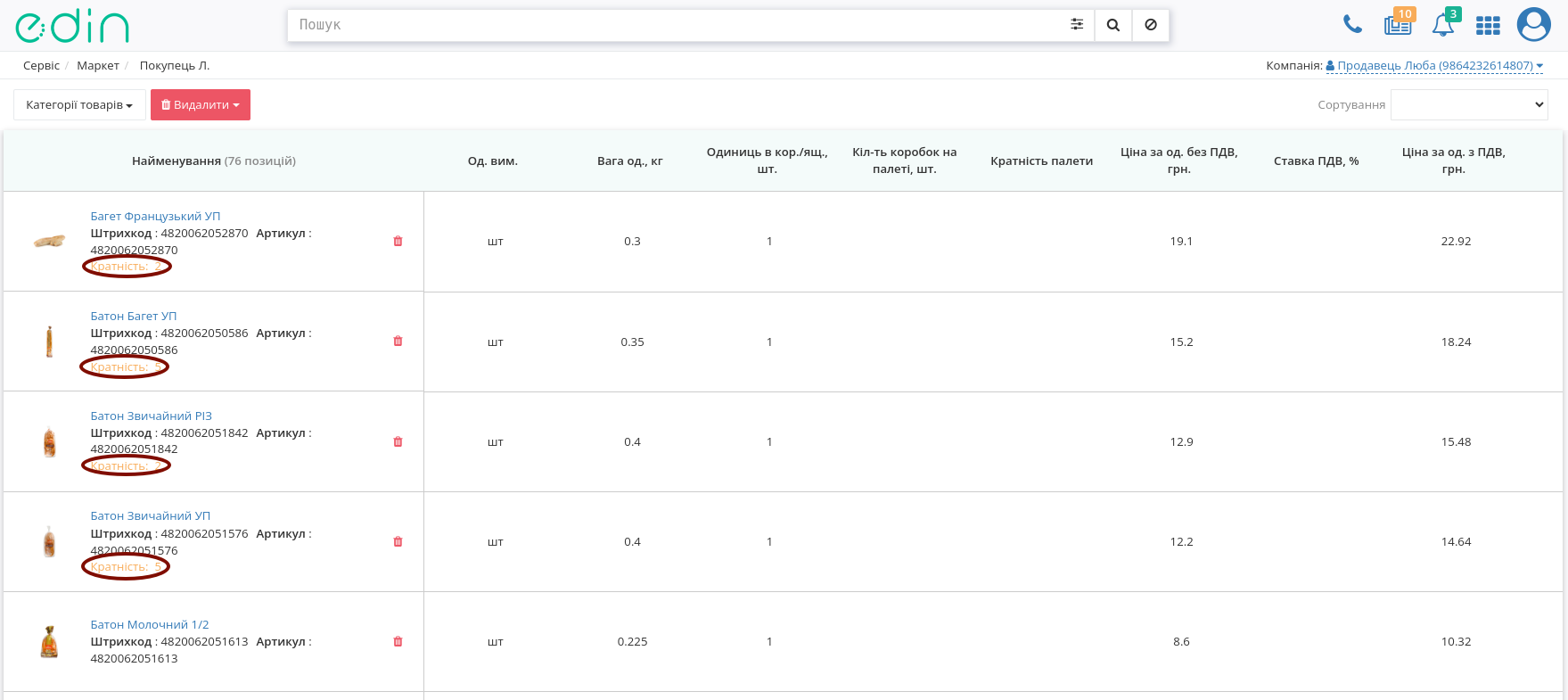Click Одиниць в кор./ящ. column header

(768, 161)
